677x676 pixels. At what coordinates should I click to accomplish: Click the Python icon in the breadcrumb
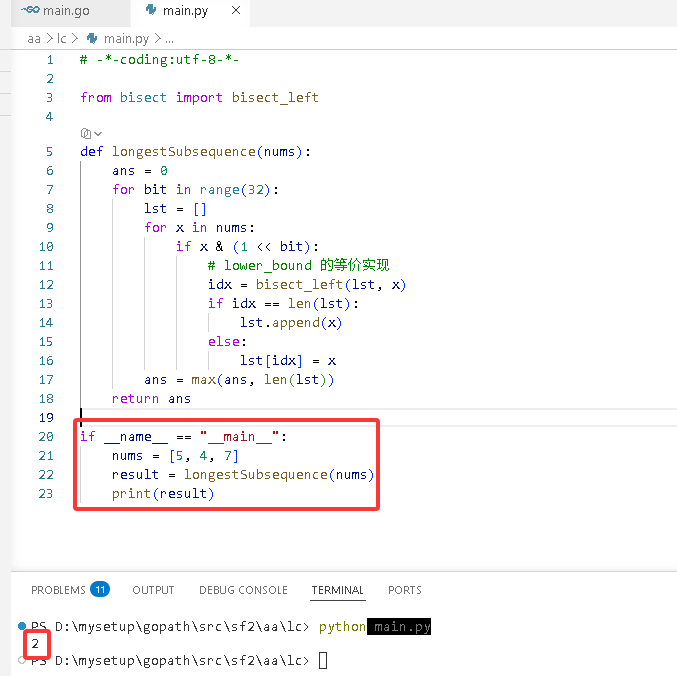92,38
